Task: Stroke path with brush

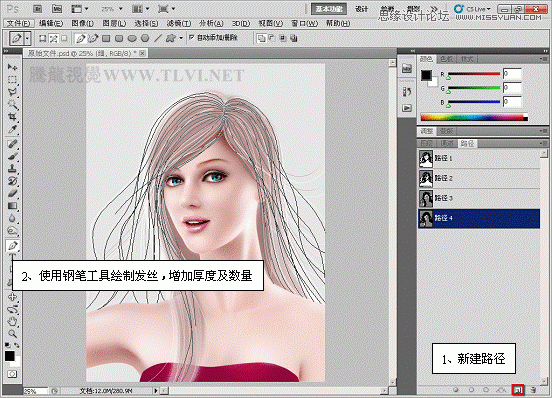Action: point(471,390)
